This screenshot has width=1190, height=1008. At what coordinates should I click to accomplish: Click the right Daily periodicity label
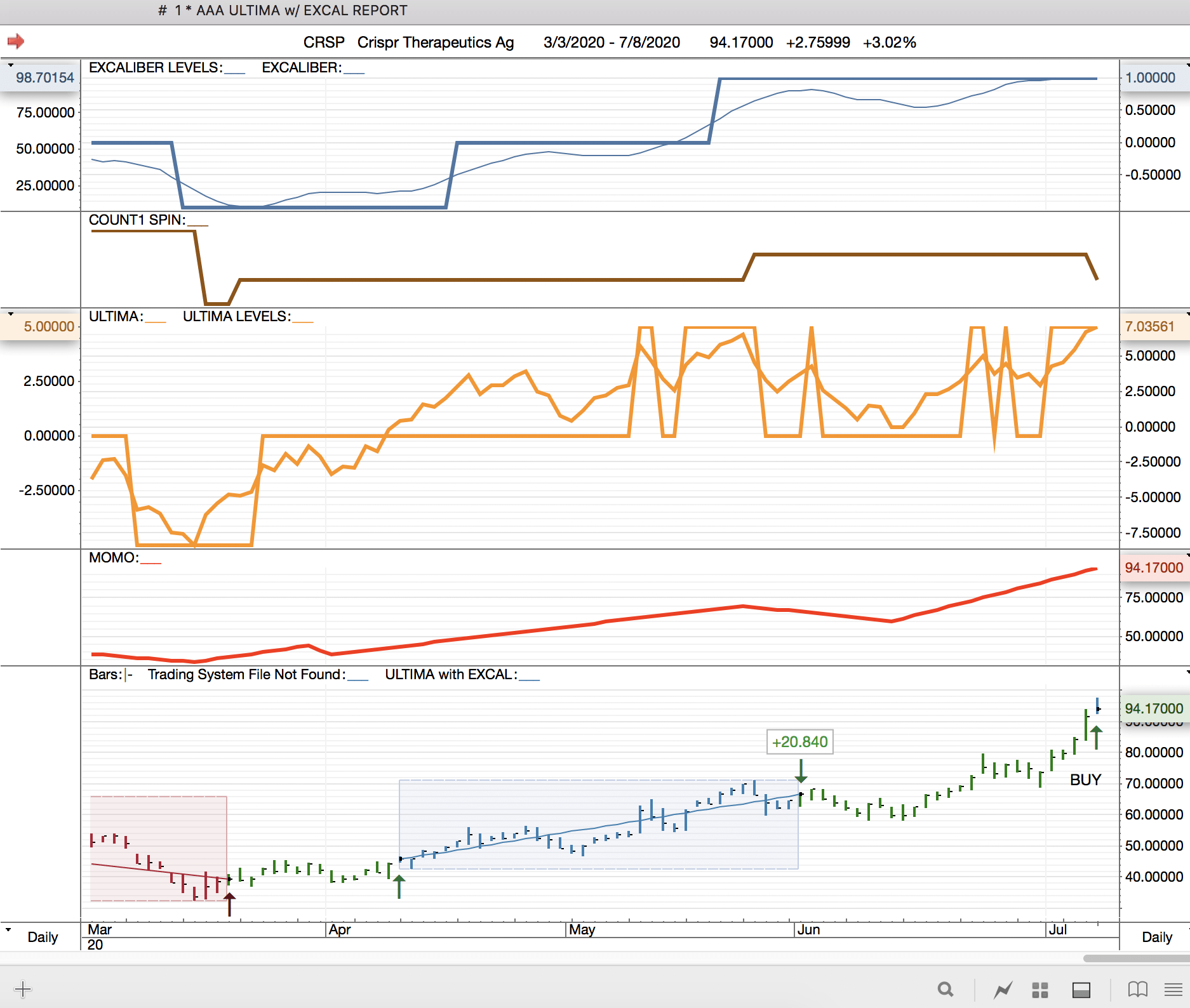(1157, 937)
